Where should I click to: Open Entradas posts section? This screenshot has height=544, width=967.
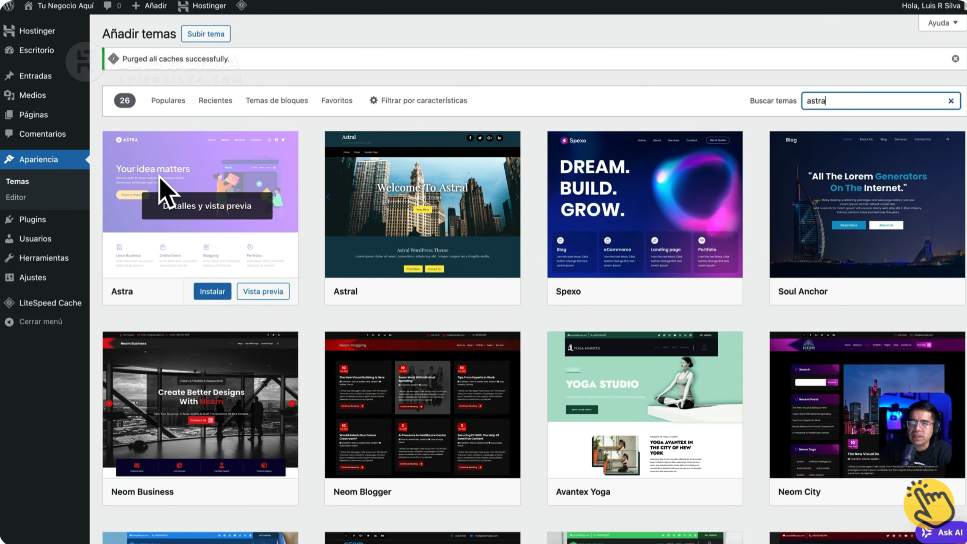(35, 76)
